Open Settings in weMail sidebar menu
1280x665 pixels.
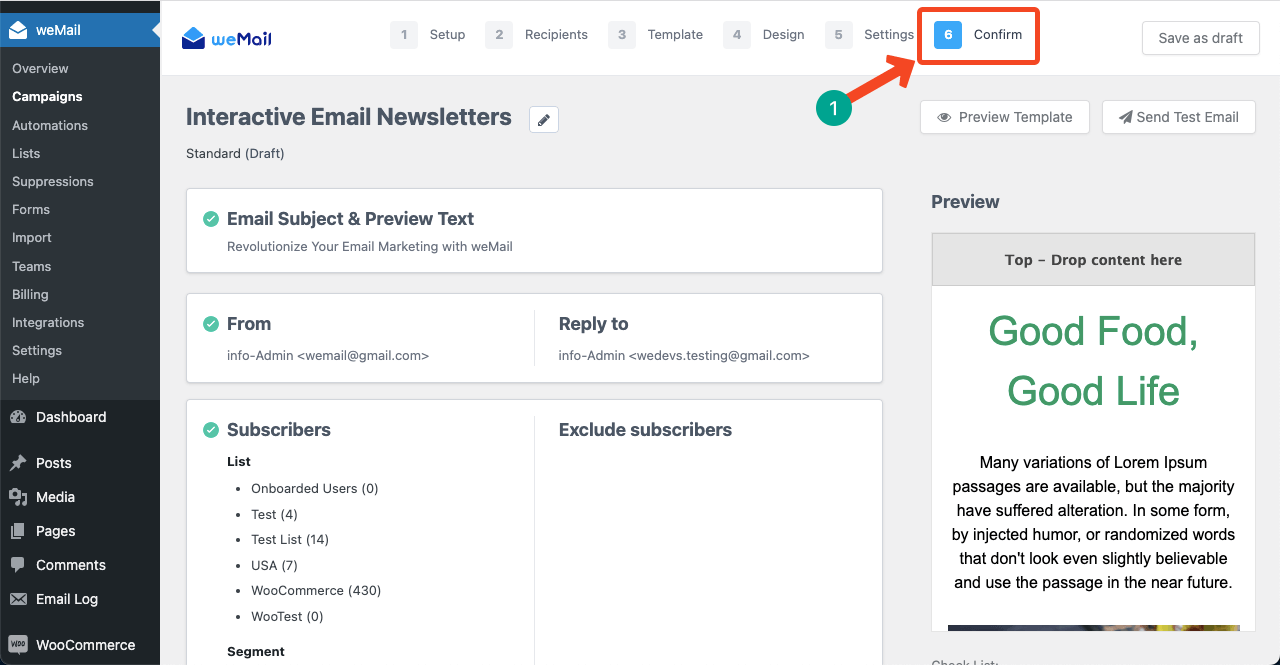37,350
